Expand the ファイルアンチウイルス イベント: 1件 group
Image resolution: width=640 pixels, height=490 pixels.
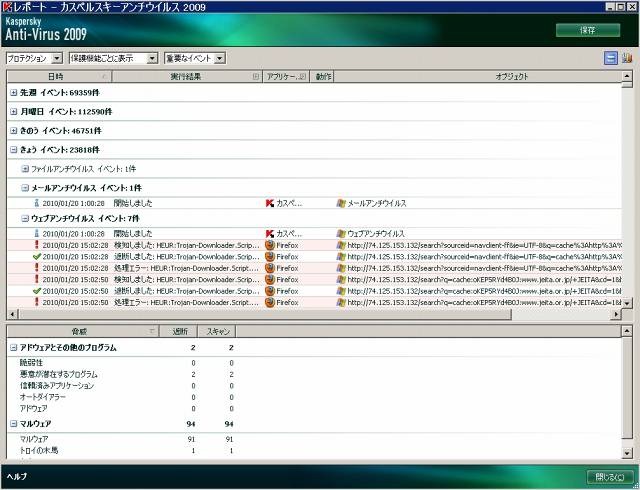click(x=25, y=169)
